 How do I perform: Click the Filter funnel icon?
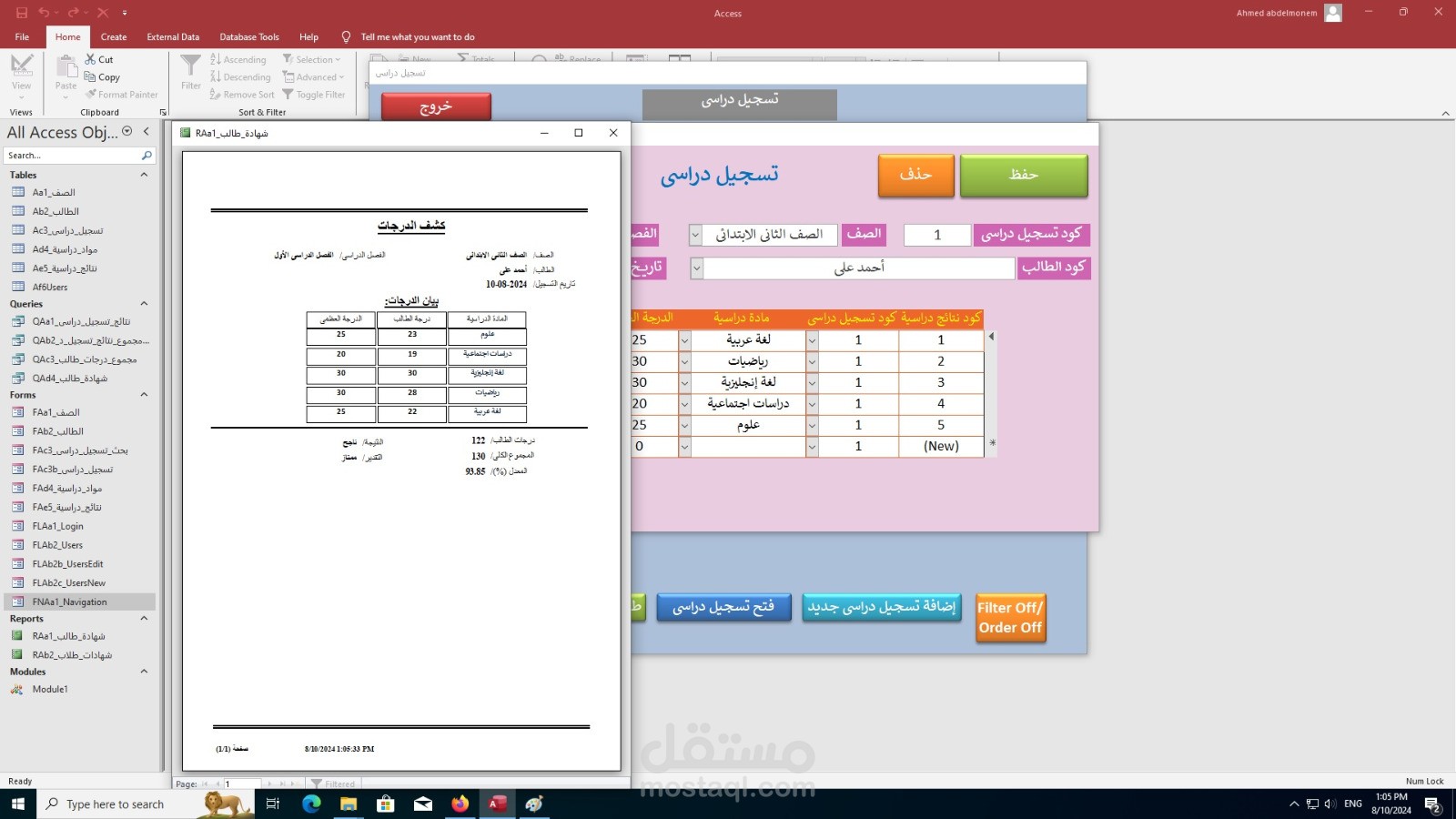coord(190,66)
